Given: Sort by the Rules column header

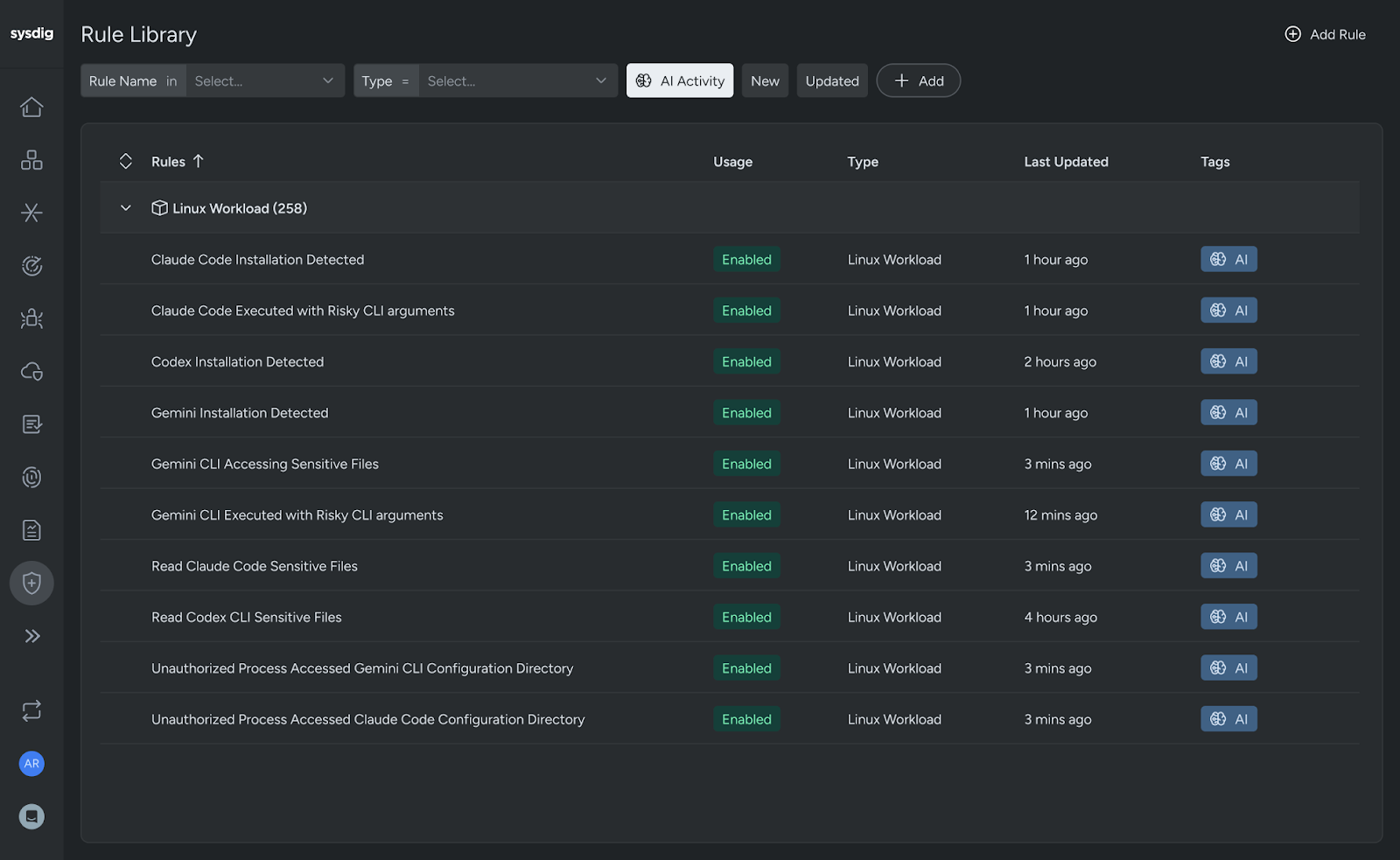Looking at the screenshot, I should click(x=178, y=162).
